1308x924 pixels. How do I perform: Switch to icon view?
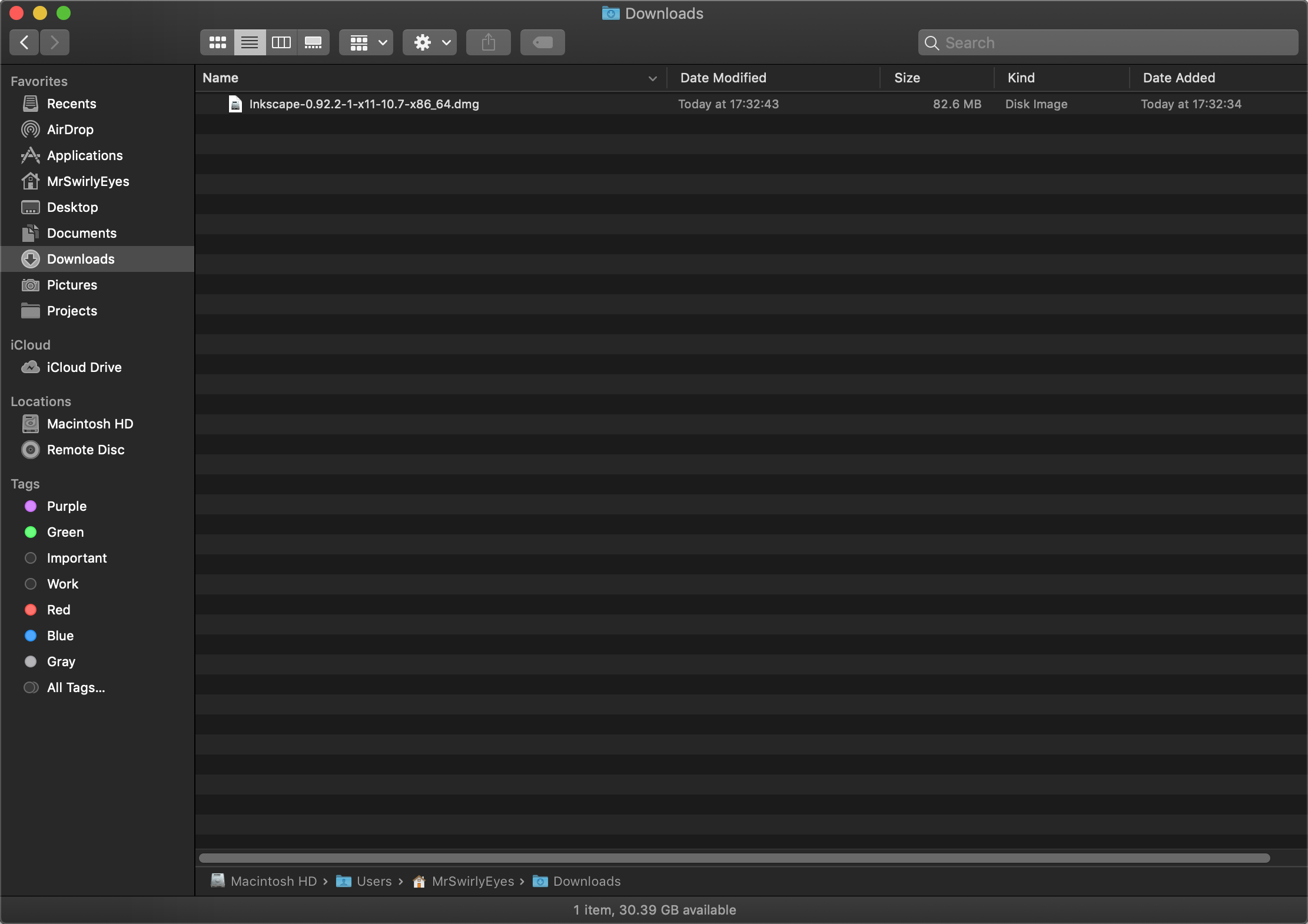[217, 42]
